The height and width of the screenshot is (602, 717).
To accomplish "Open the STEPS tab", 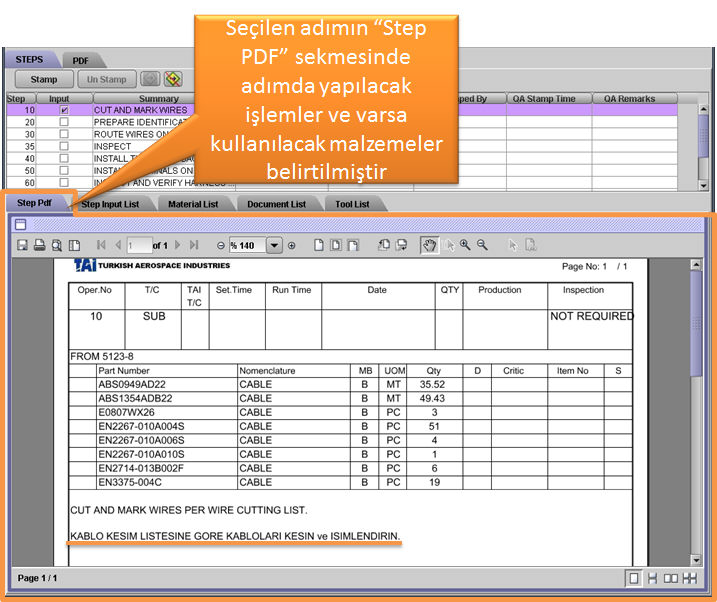I will click(29, 59).
